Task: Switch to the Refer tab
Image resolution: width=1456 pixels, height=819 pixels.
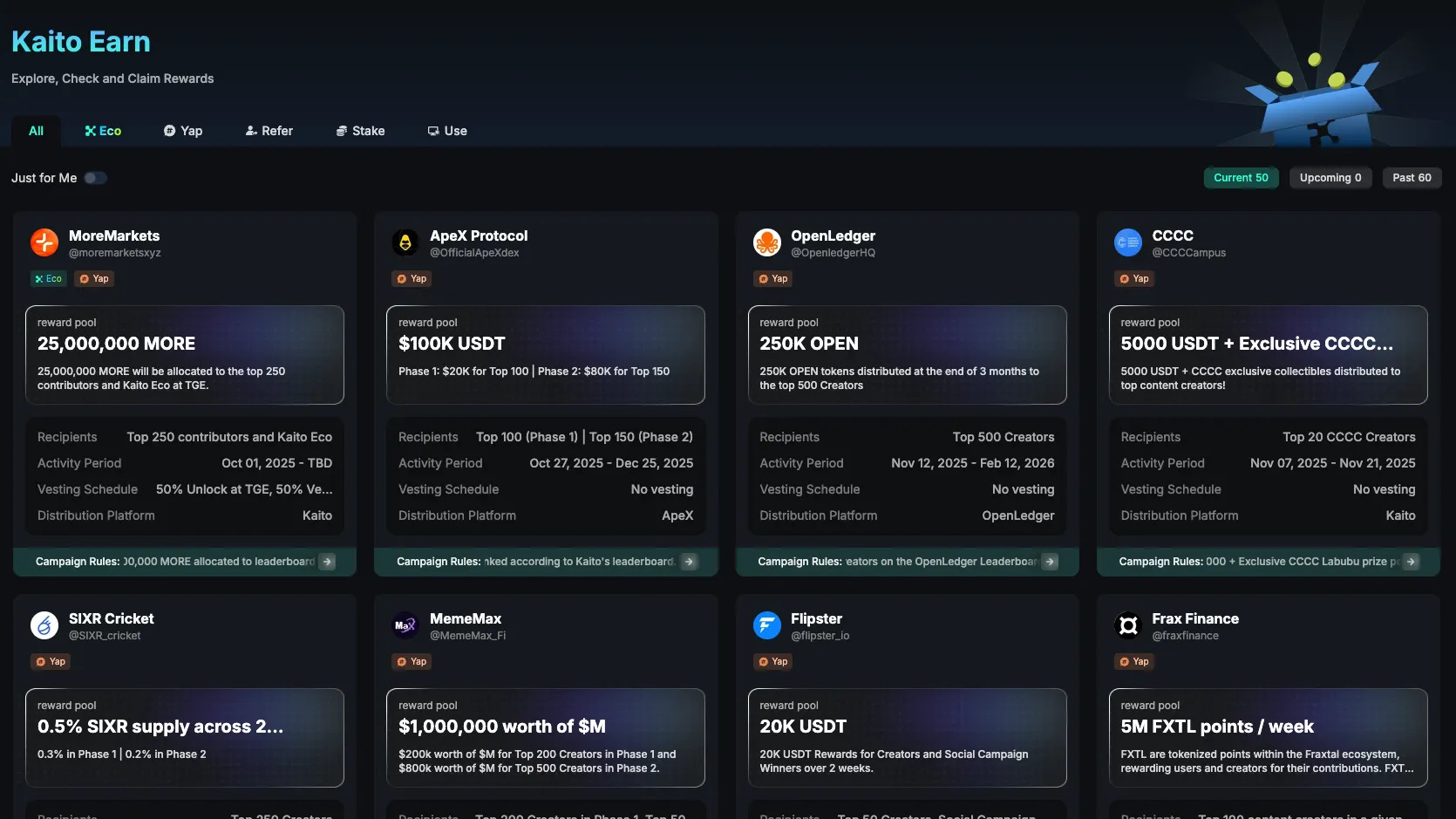Action: coord(269,131)
